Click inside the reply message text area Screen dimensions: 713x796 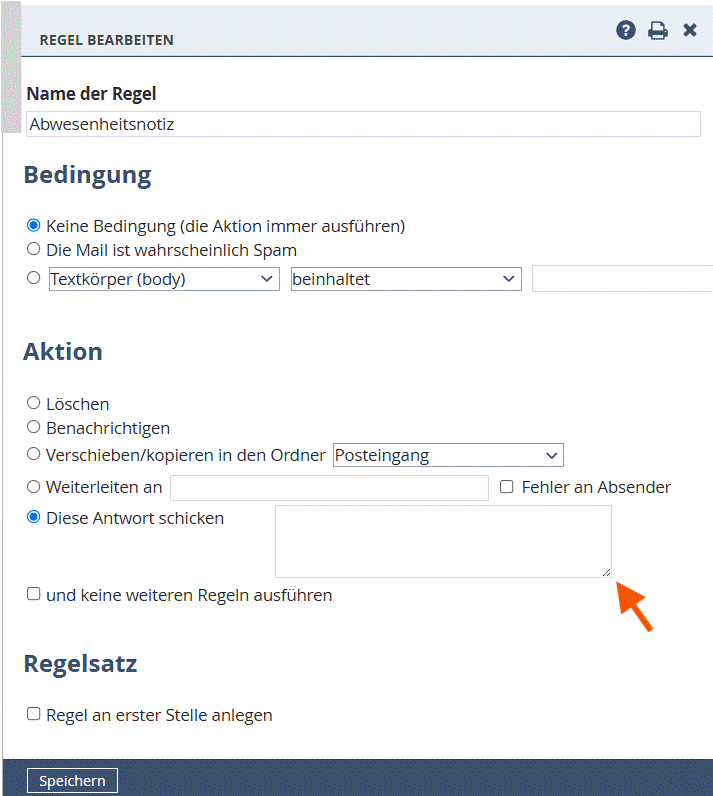[443, 541]
